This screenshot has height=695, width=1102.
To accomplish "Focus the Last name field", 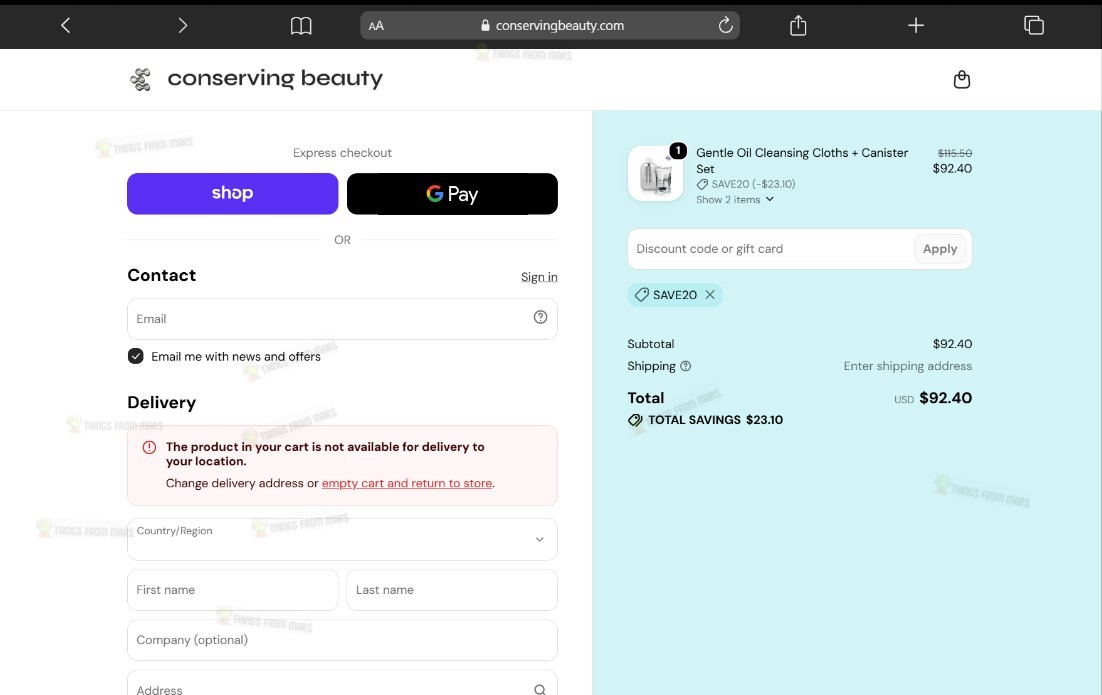I will tap(452, 590).
